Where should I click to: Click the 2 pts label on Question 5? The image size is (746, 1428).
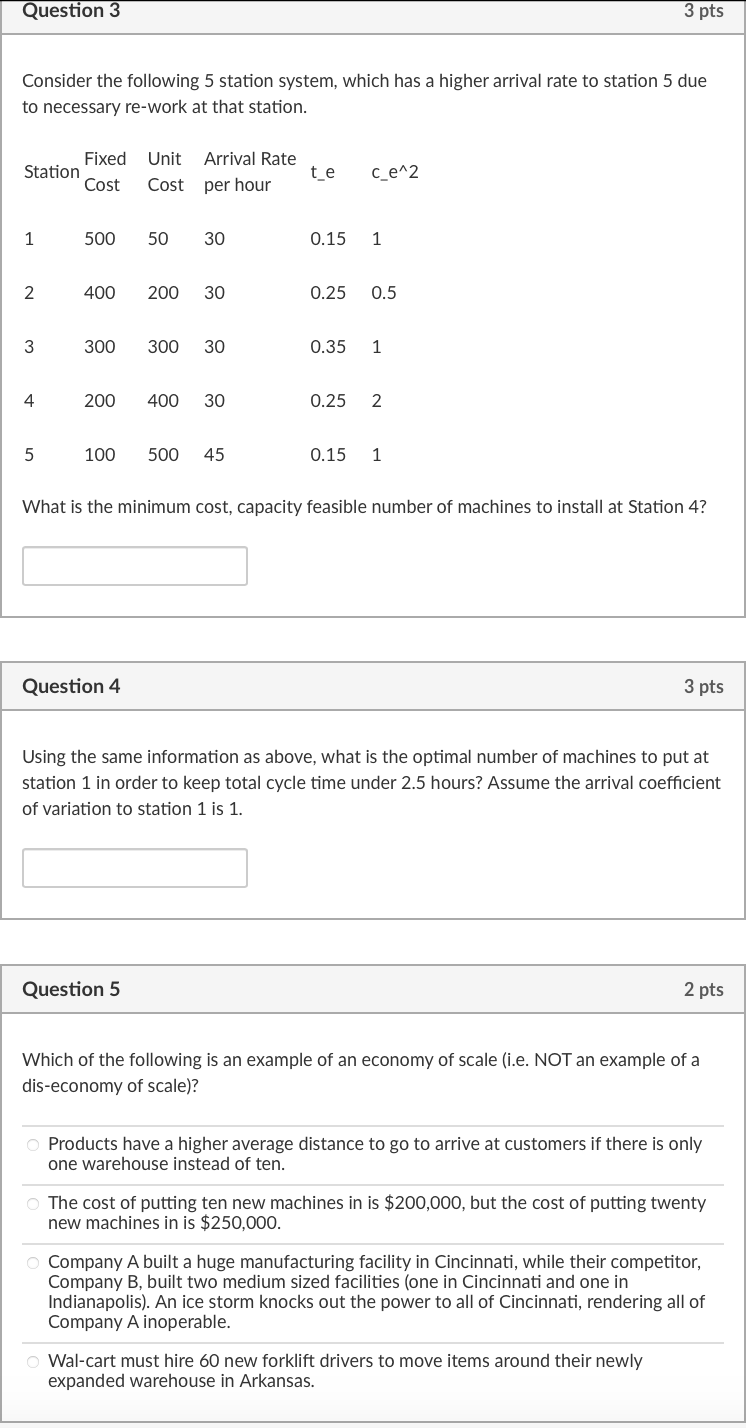pos(704,988)
